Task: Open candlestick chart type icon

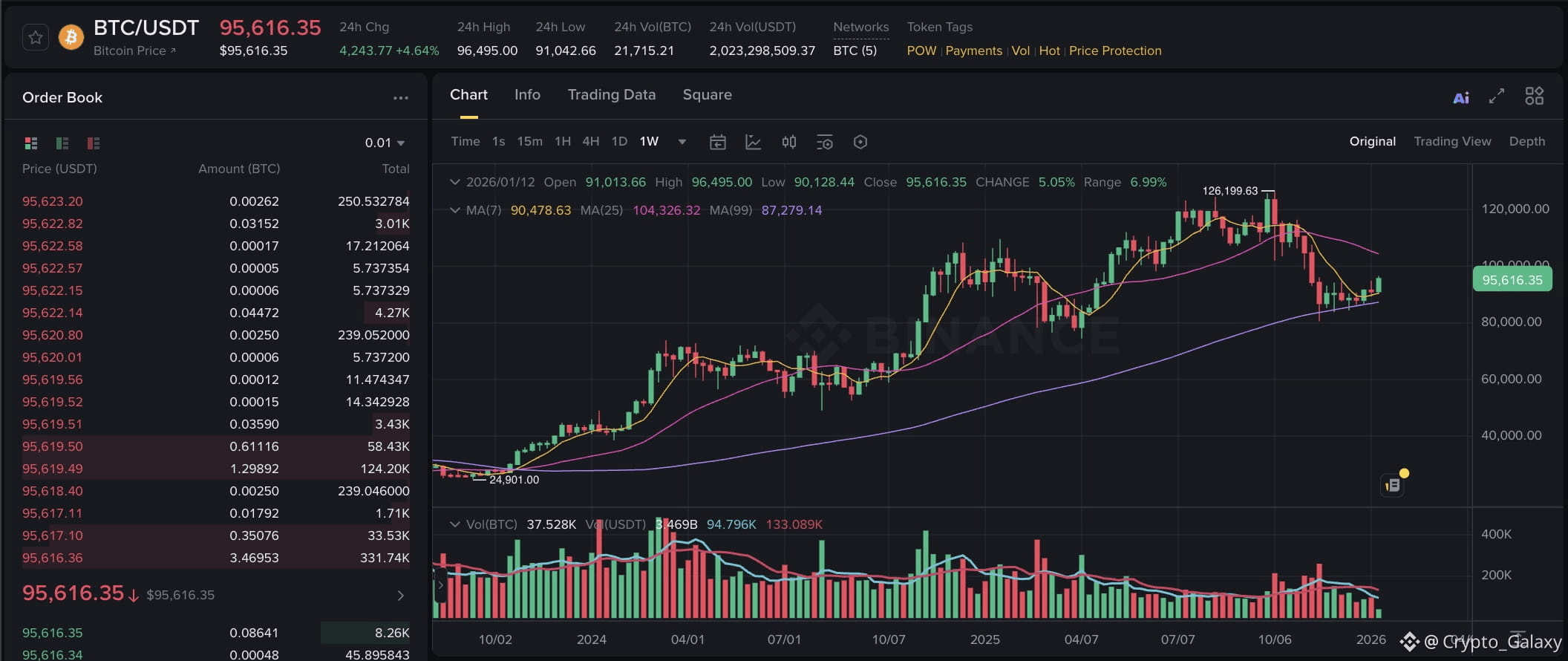Action: click(x=789, y=142)
